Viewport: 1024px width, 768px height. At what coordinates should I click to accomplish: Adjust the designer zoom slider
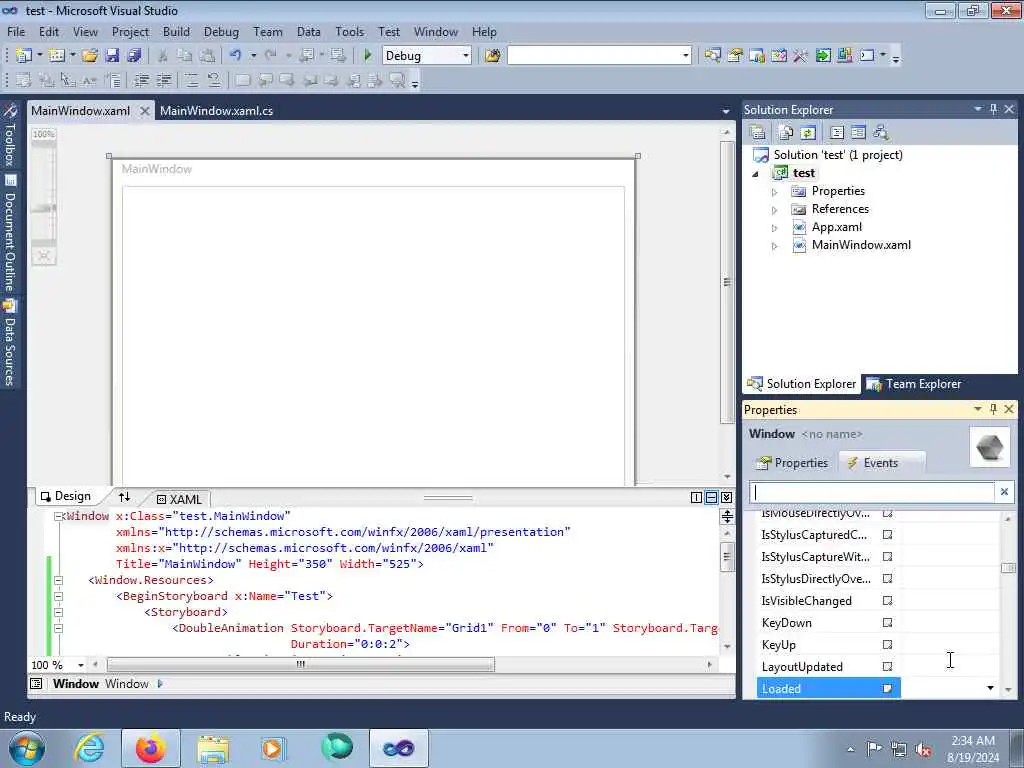pos(44,208)
